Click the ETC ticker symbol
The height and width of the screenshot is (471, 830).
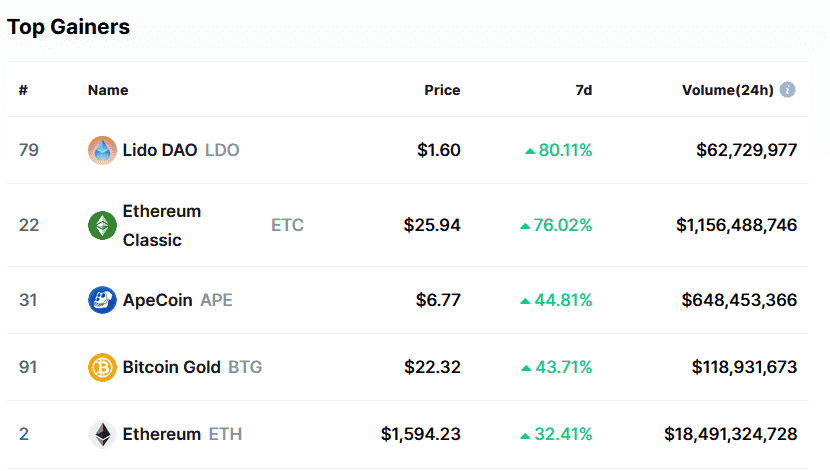[287, 225]
